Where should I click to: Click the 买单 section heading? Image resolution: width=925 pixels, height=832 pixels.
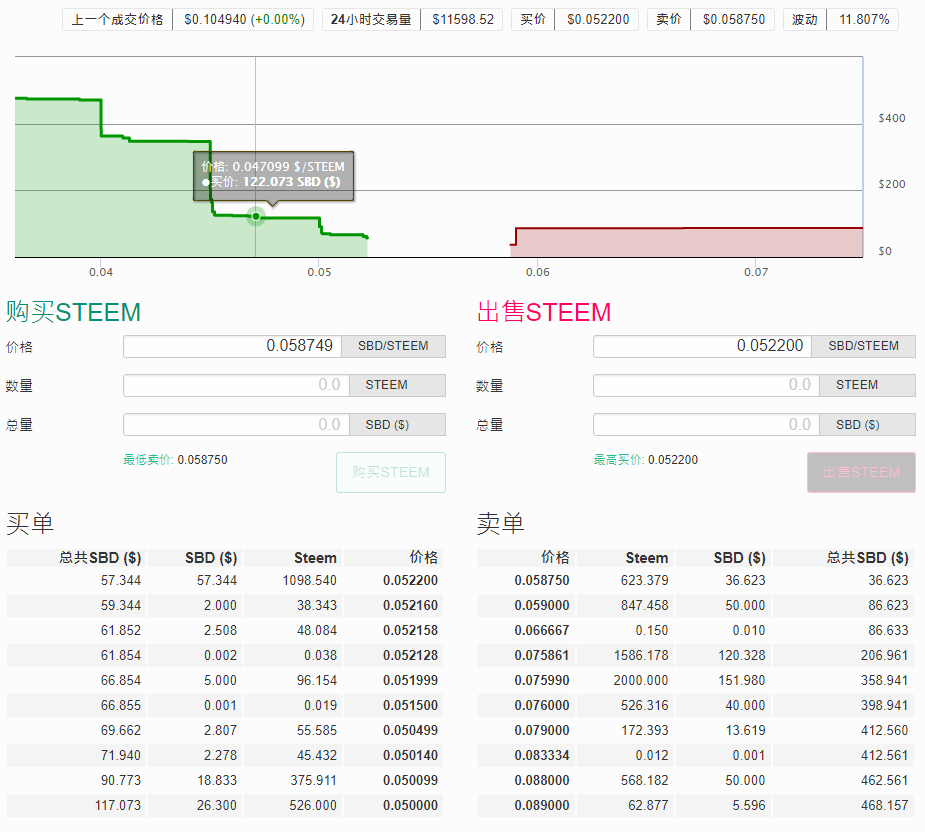click(30, 523)
